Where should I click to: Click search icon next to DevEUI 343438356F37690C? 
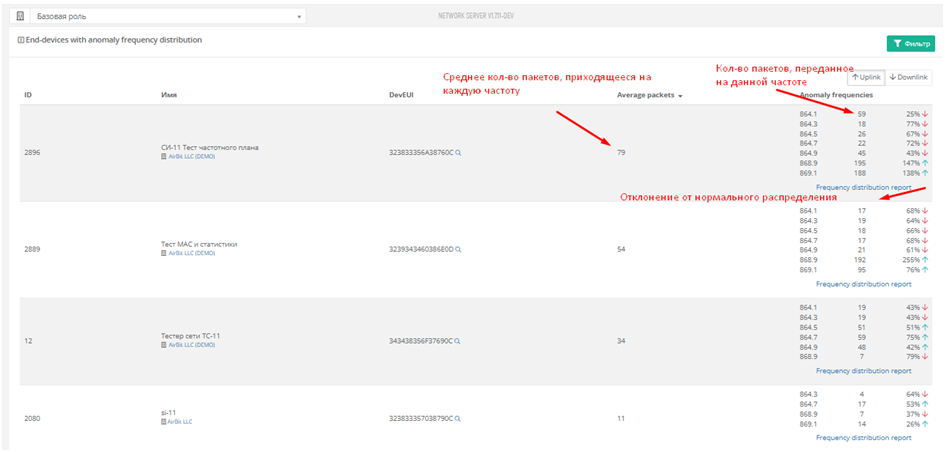tap(458, 341)
